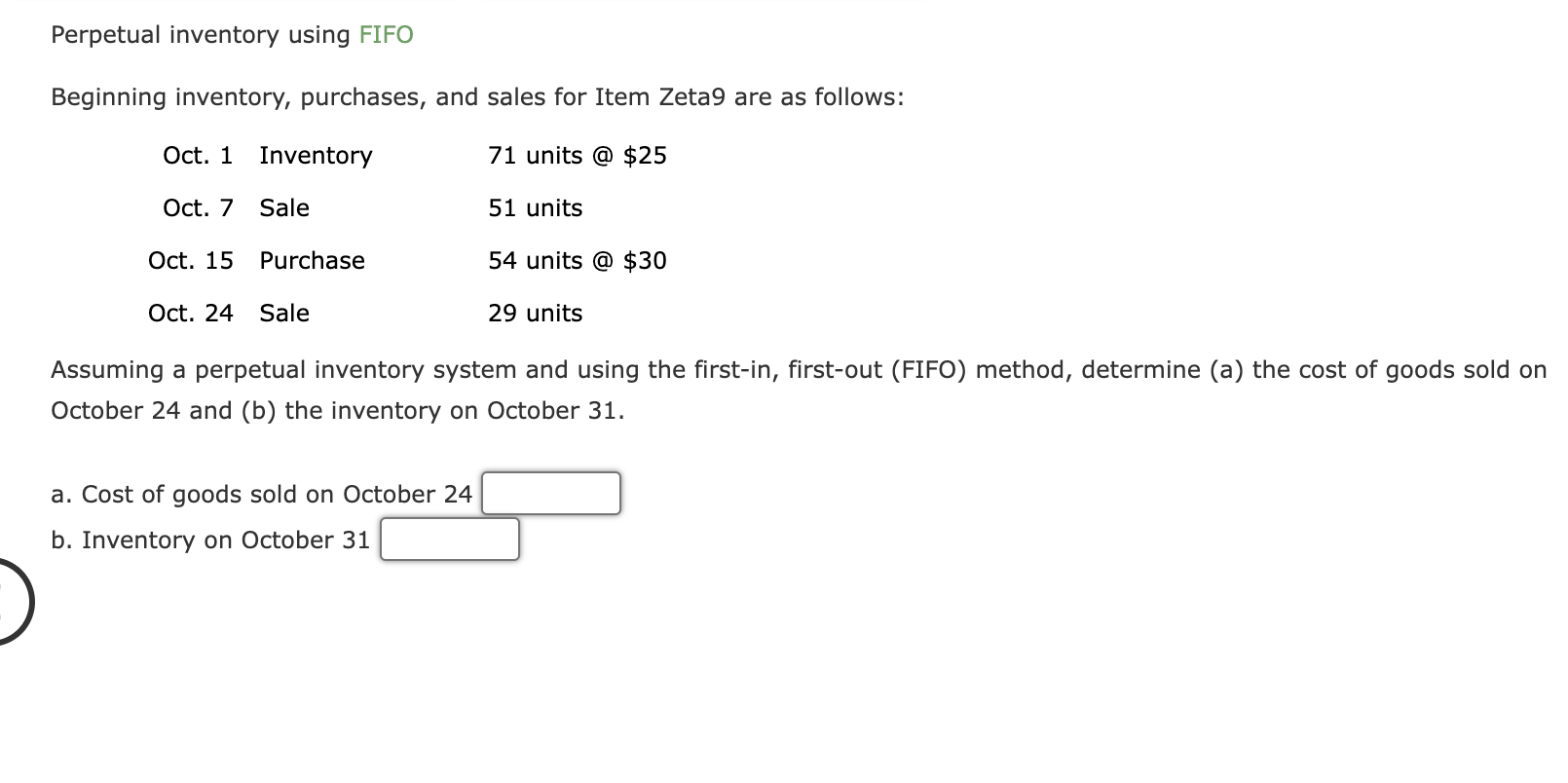Screen dimensions: 1568x783
Task: Select the 71 units @ $25 text
Action: (577, 155)
